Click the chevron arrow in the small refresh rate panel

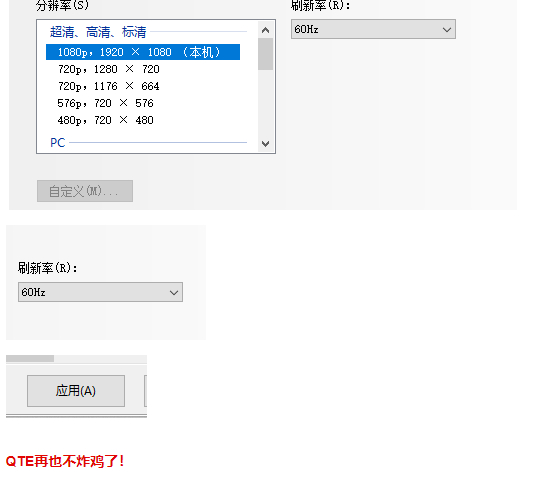(x=174, y=293)
